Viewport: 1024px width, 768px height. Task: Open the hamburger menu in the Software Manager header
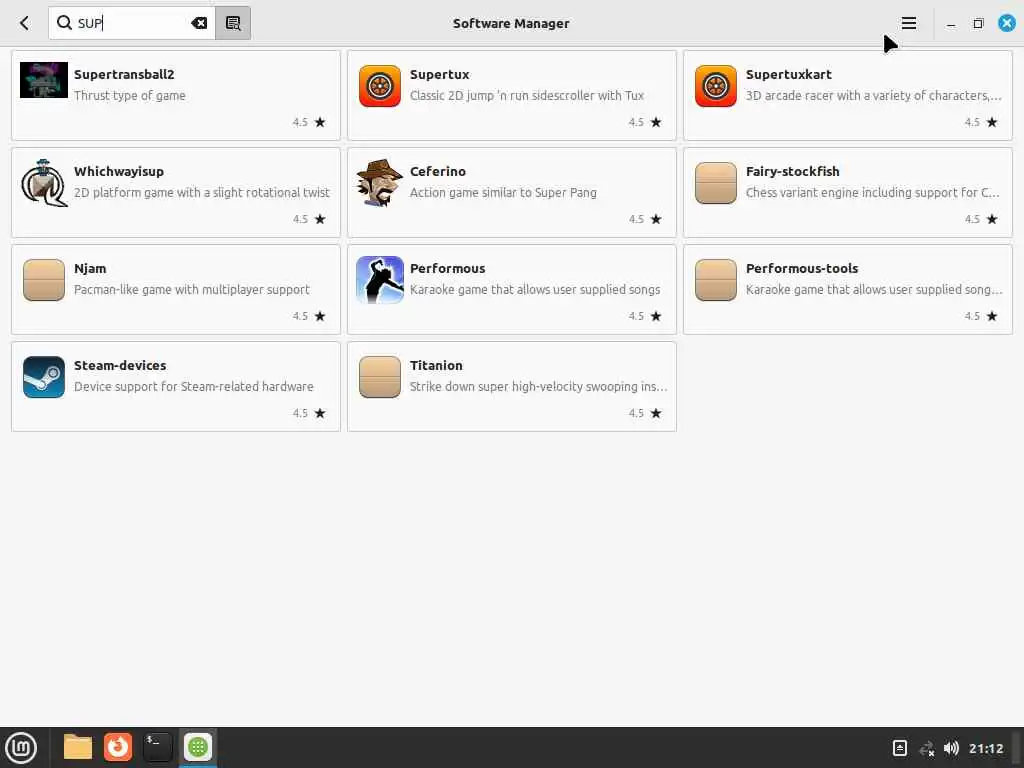908,24
